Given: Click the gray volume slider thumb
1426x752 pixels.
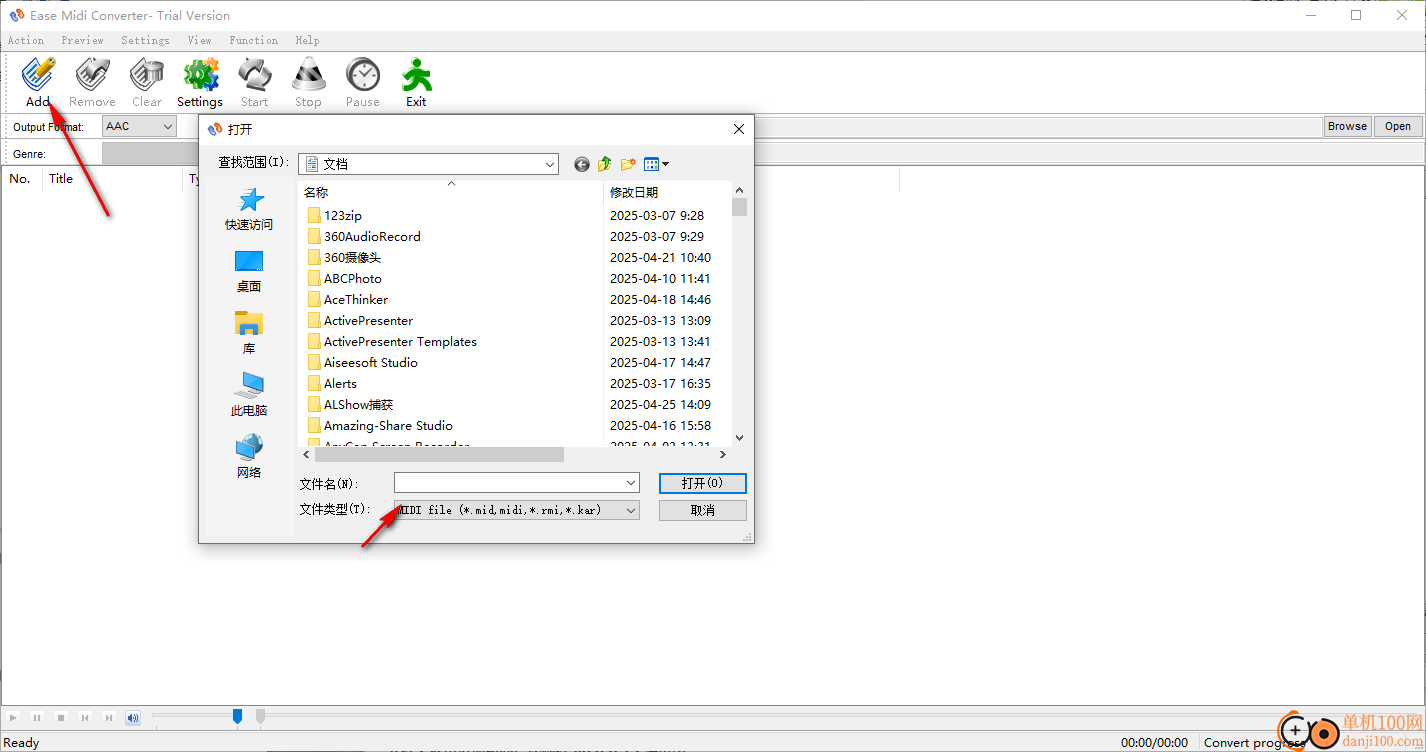Looking at the screenshot, I should pos(260,716).
